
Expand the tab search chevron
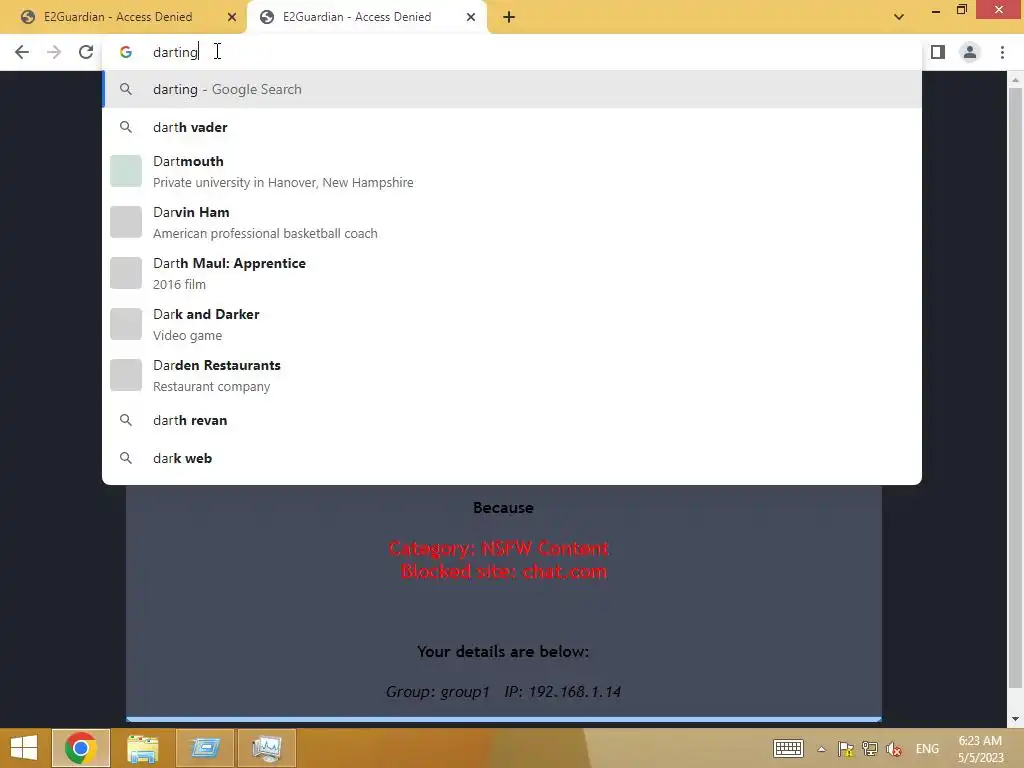point(899,17)
